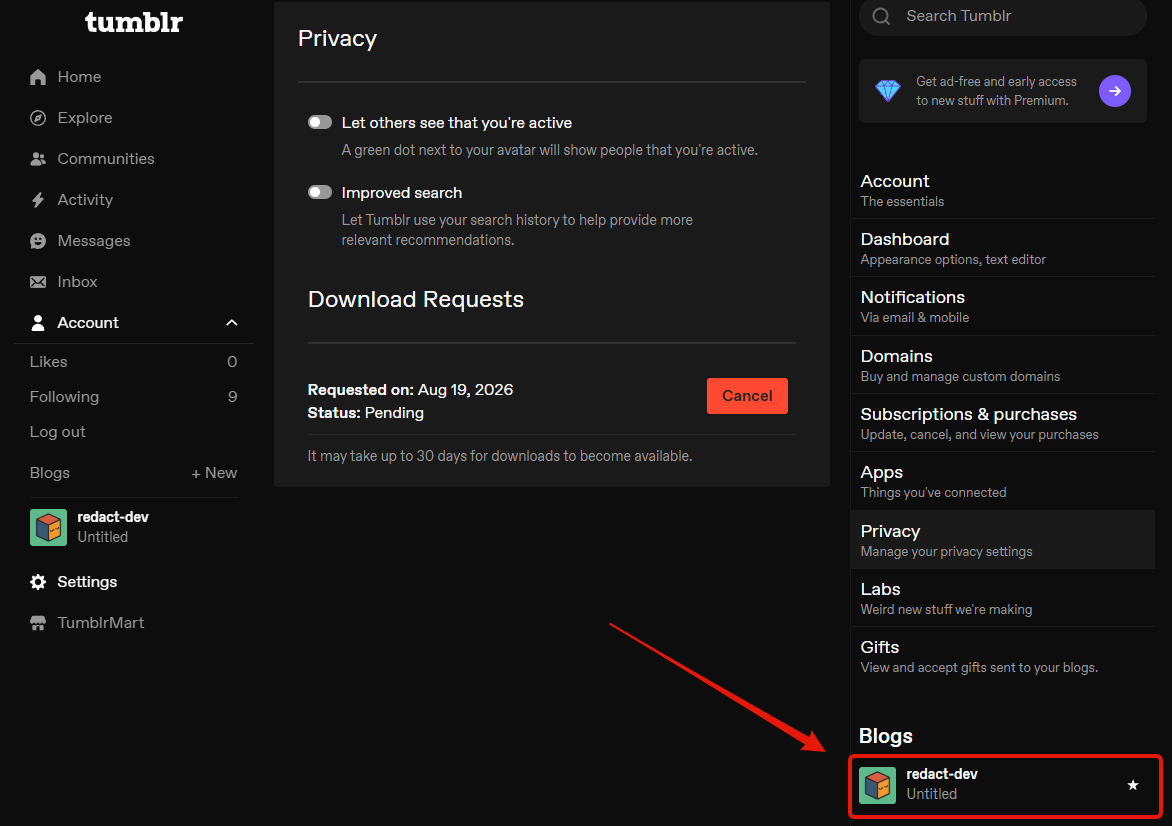Click the Activity lightning bolt icon
Image resolution: width=1172 pixels, height=826 pixels.
[x=38, y=200]
